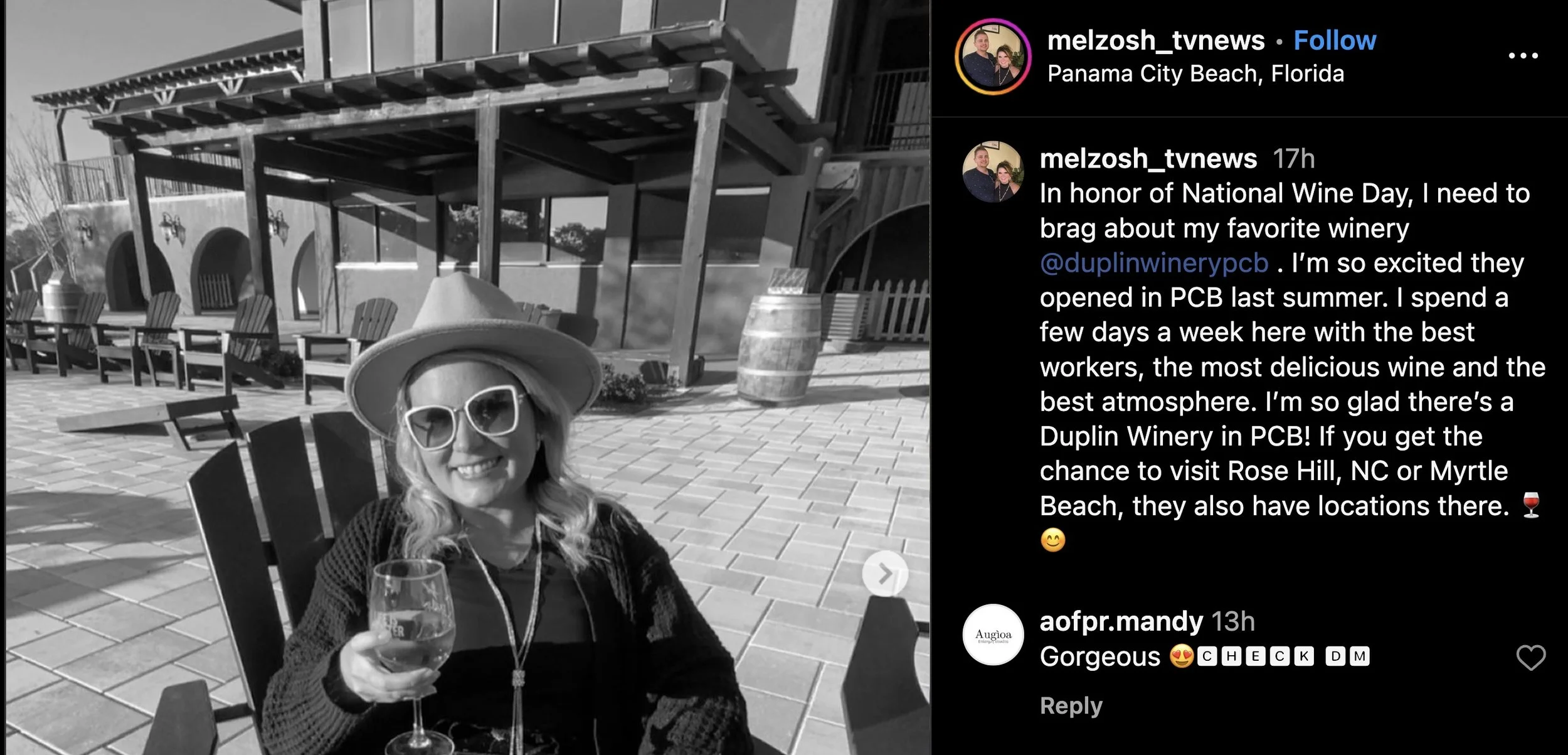Open aofpr.mandy commenter profile name
The image size is (1568, 755).
[x=1121, y=621]
